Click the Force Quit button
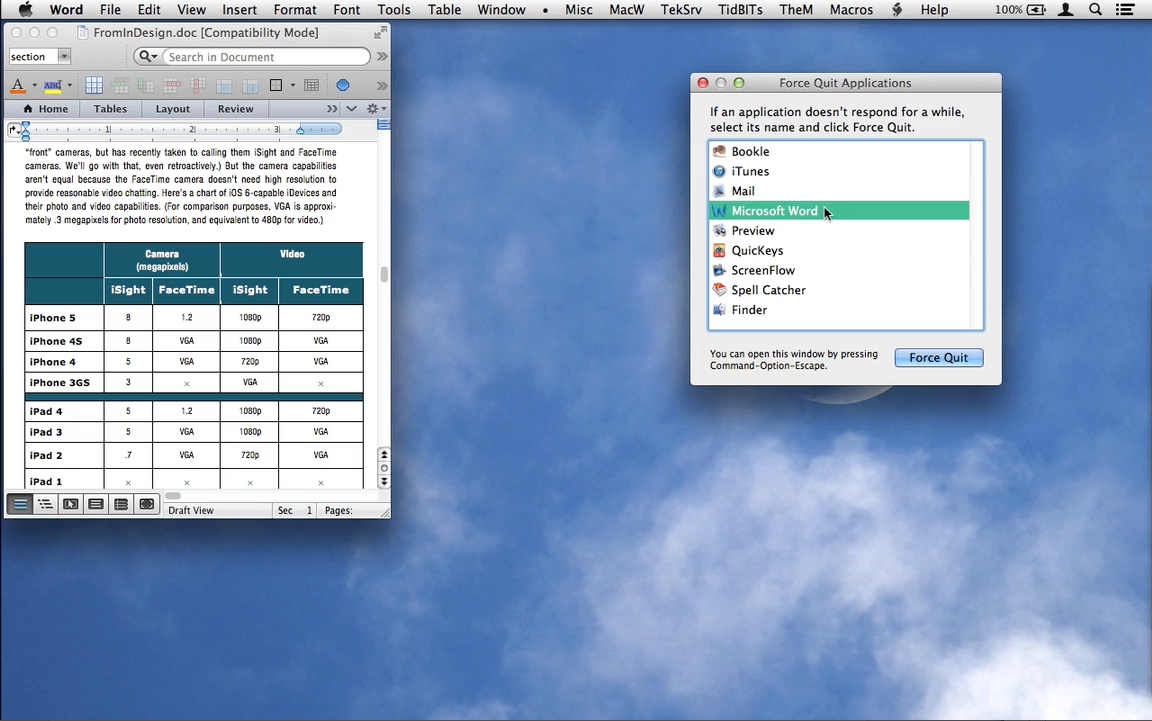Screen dimensions: 1152x721 939,358
